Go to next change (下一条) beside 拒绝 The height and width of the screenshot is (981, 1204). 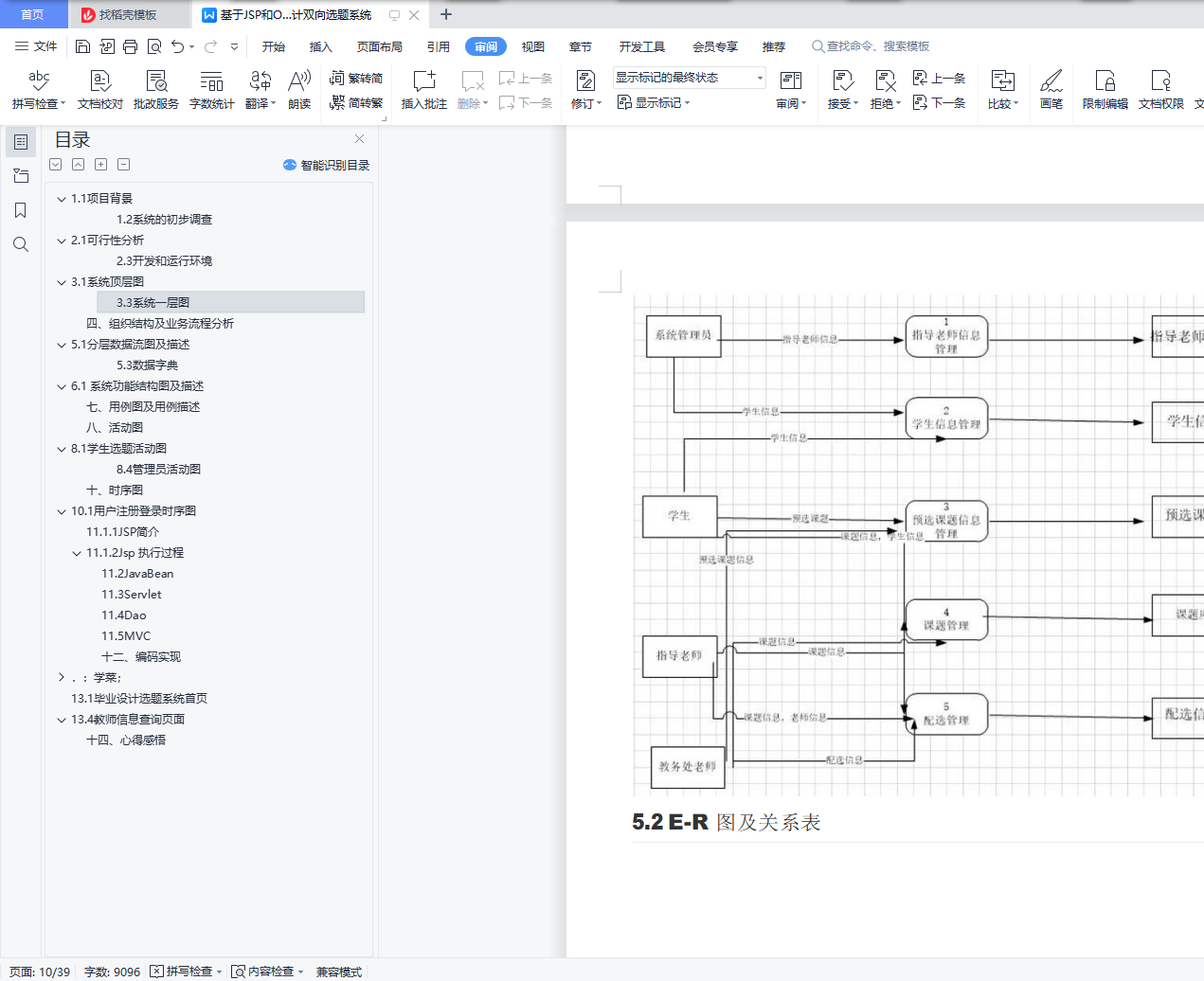939,102
